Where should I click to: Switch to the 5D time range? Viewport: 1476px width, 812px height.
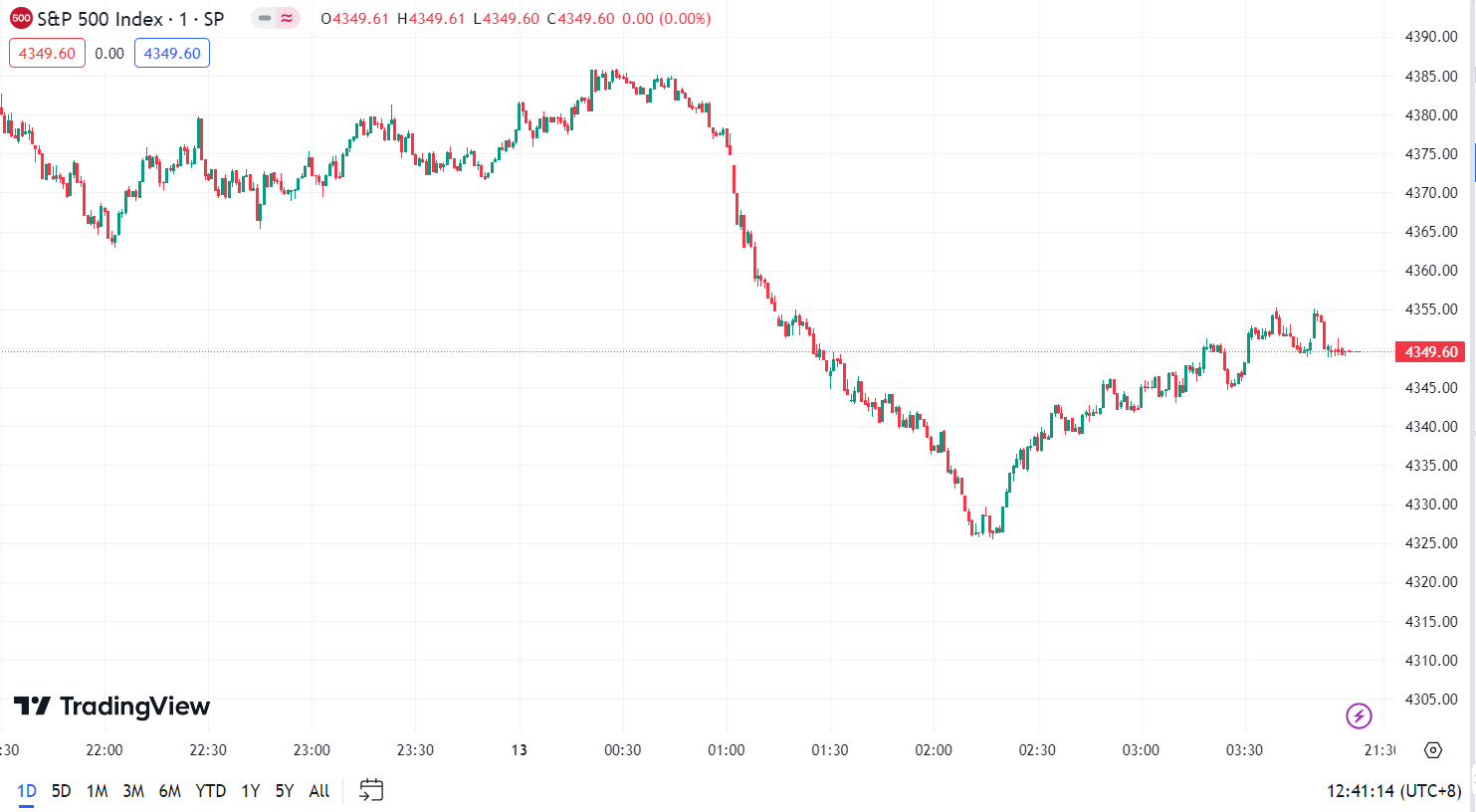(x=62, y=791)
